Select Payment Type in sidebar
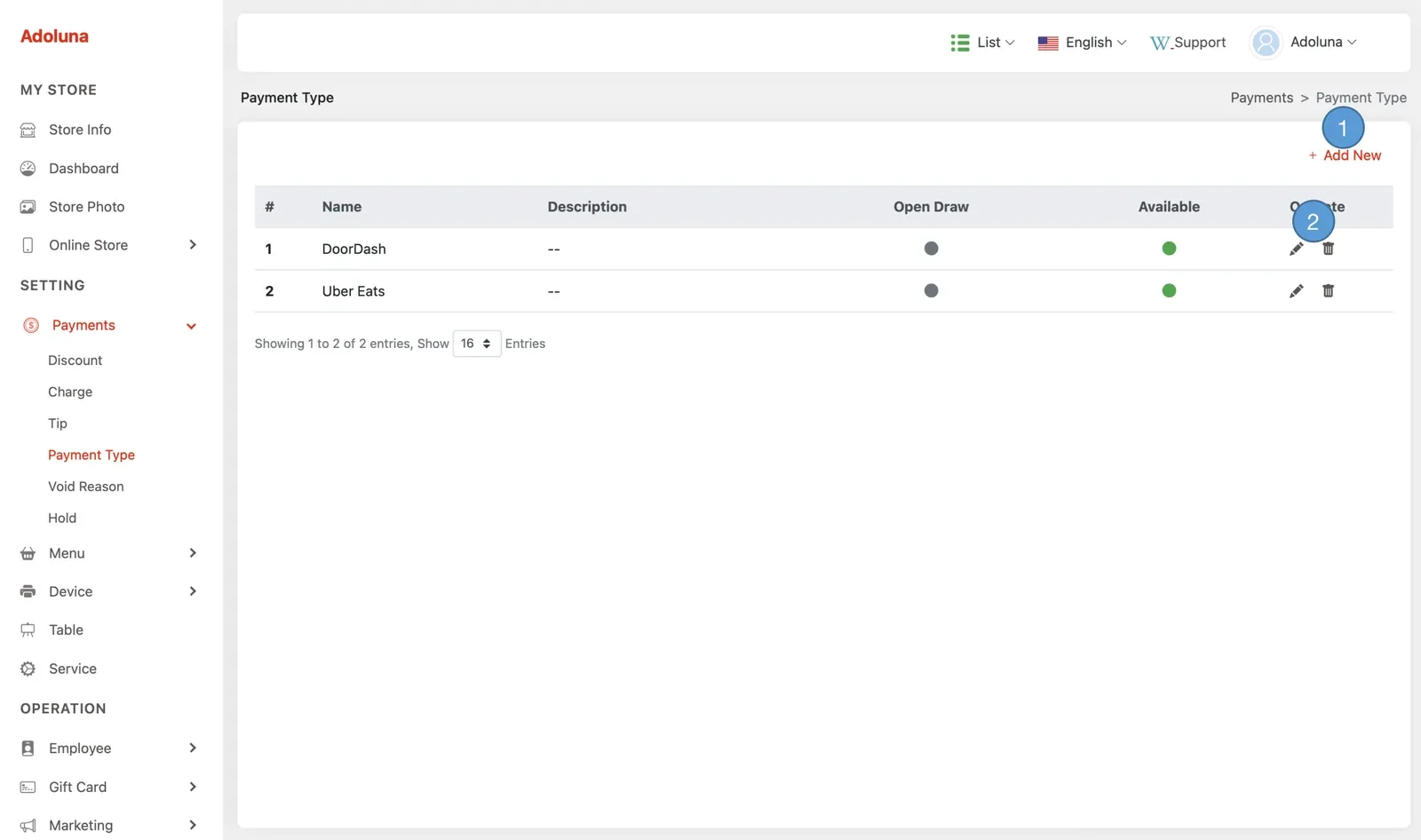The height and width of the screenshot is (840, 1421). [x=91, y=456]
